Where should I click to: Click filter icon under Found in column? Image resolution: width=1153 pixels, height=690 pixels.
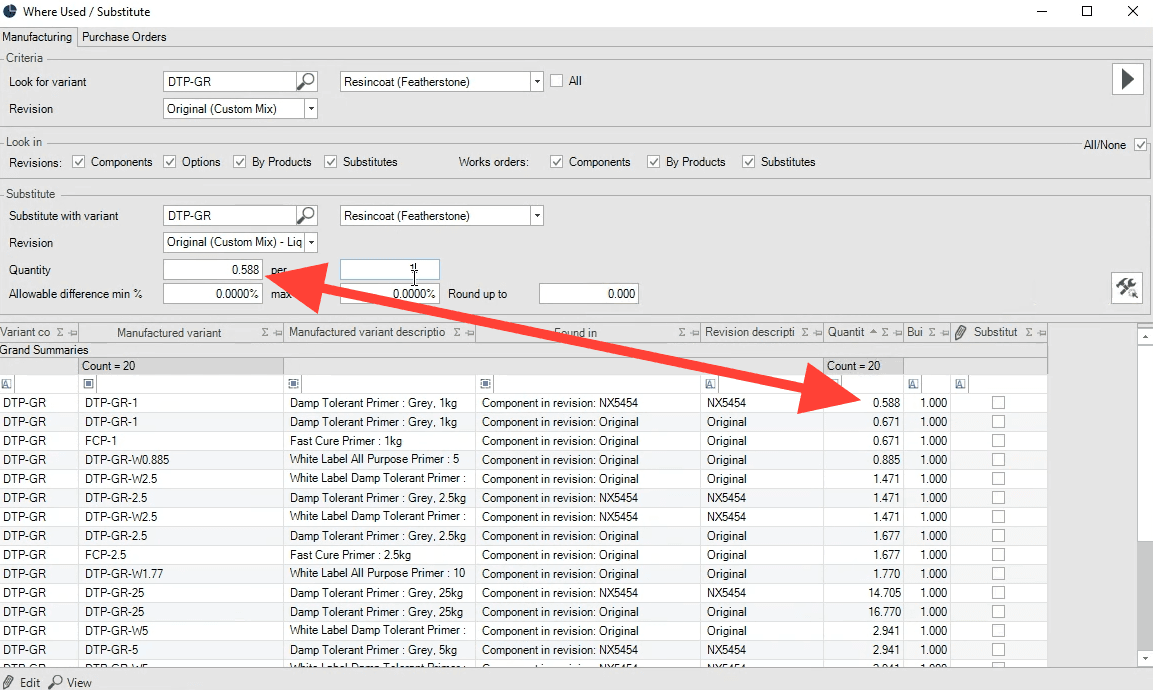click(485, 384)
